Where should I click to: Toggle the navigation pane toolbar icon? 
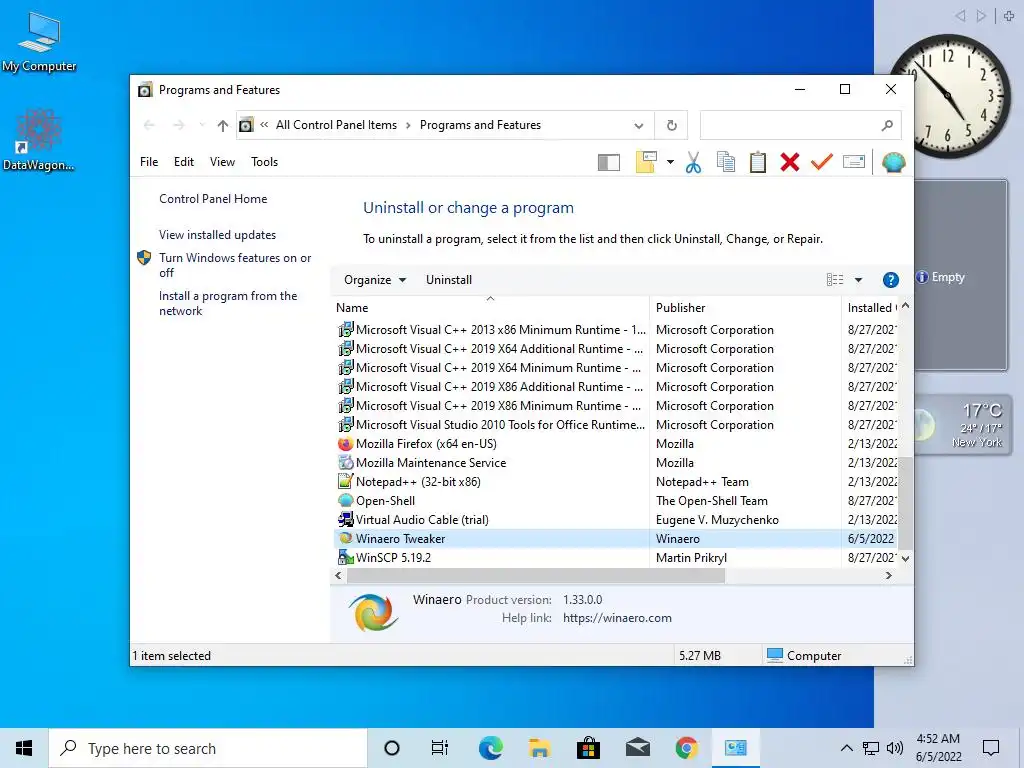[x=609, y=162]
